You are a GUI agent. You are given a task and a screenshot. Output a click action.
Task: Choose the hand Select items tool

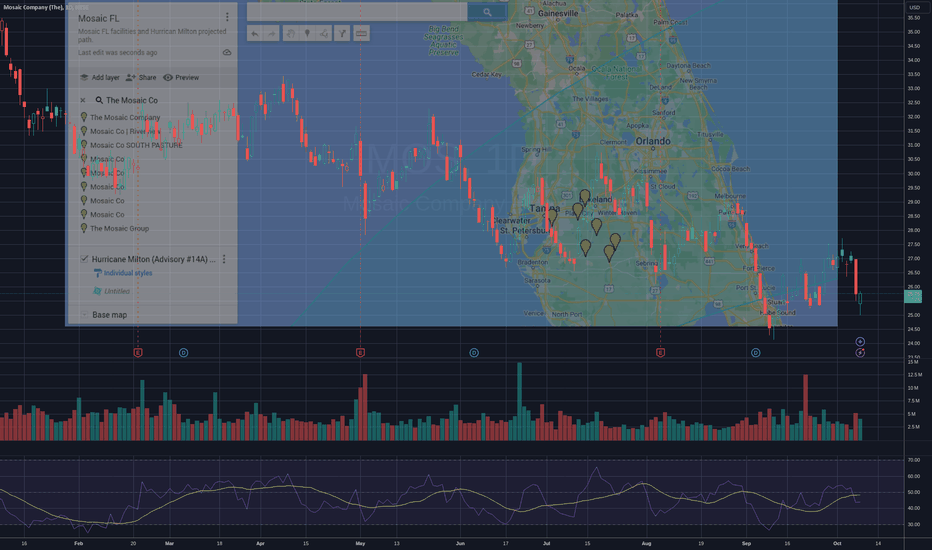pyautogui.click(x=291, y=33)
